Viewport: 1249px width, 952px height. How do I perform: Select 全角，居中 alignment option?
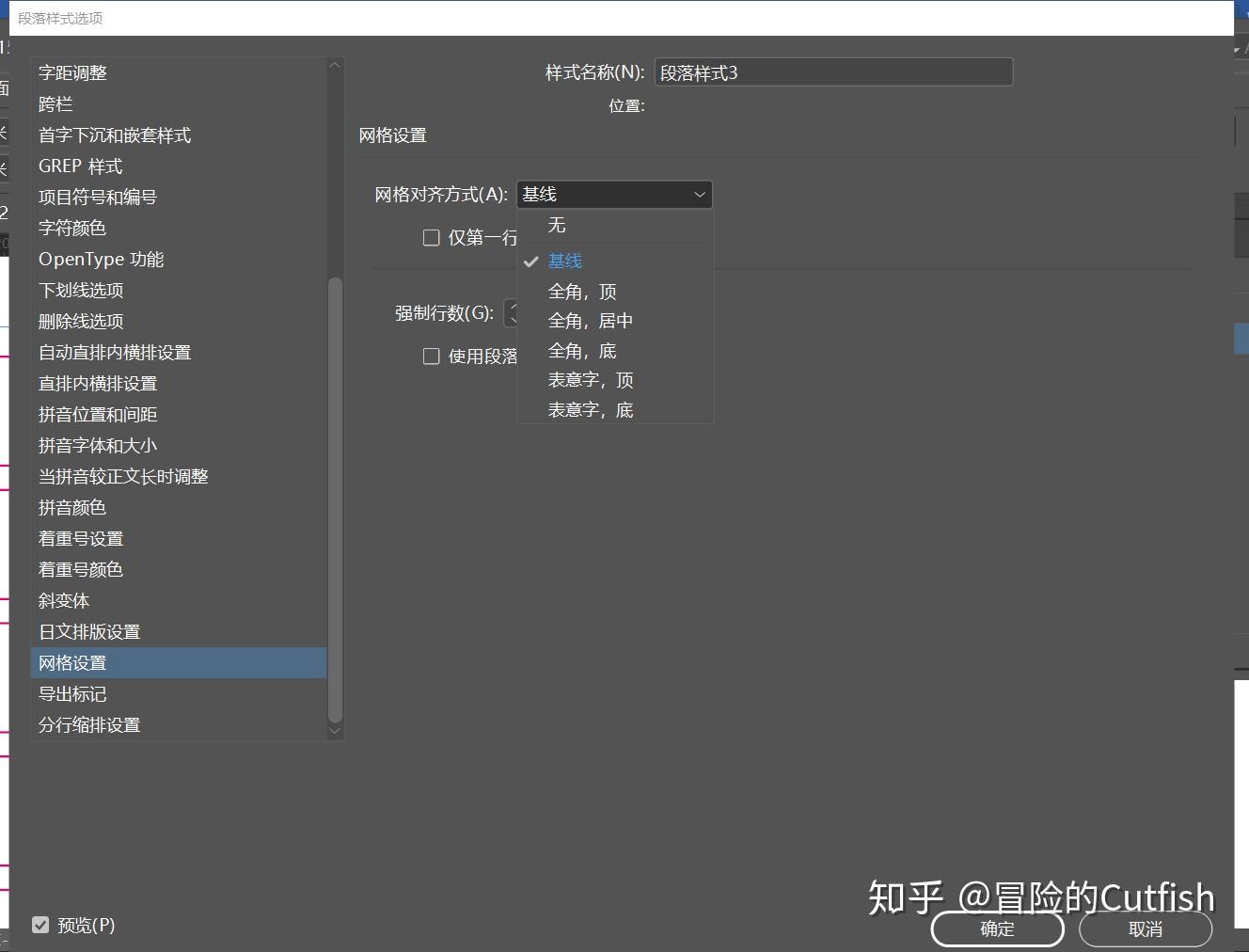point(590,321)
